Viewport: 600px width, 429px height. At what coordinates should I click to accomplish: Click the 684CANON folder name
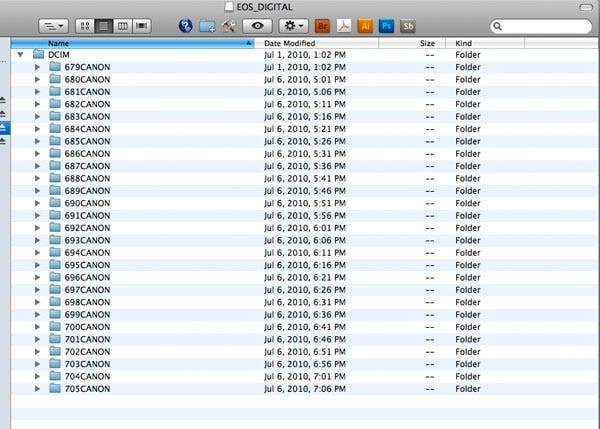(x=87, y=129)
